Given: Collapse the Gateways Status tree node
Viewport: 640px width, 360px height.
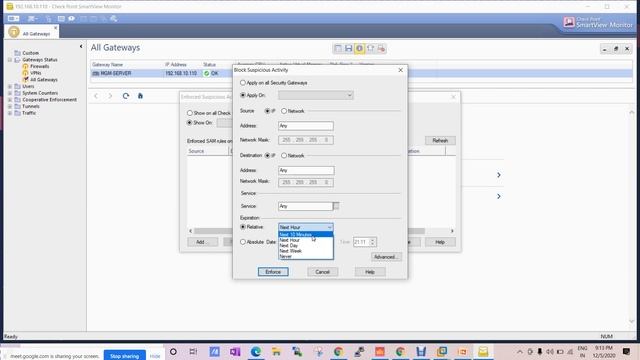Looking at the screenshot, I should [x=10, y=60].
